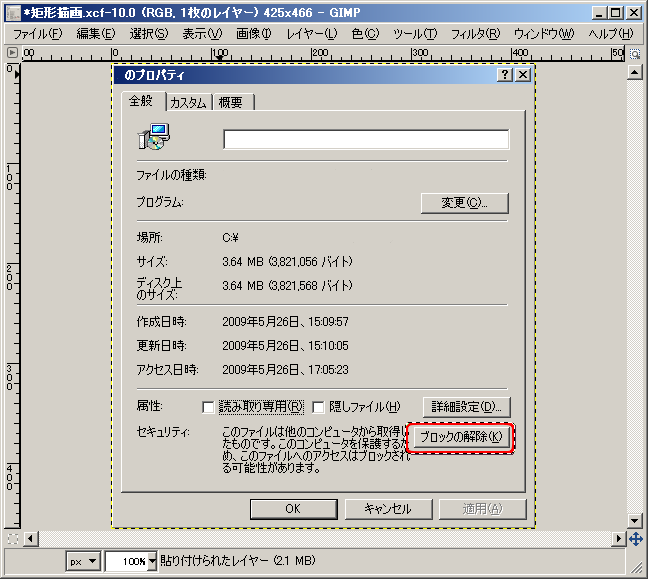Enable the 隠しファイル(H) checkbox
The height and width of the screenshot is (579, 648).
pos(318,407)
